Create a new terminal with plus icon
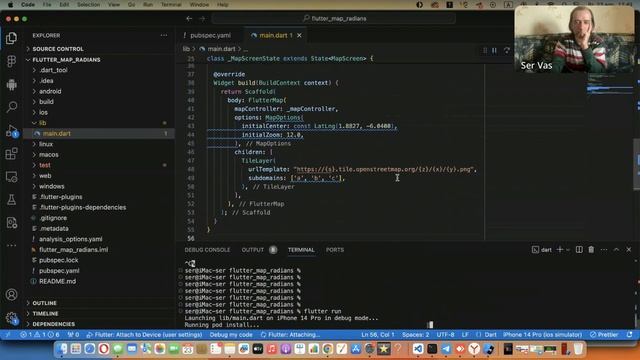The image size is (640, 360). pos(560,249)
